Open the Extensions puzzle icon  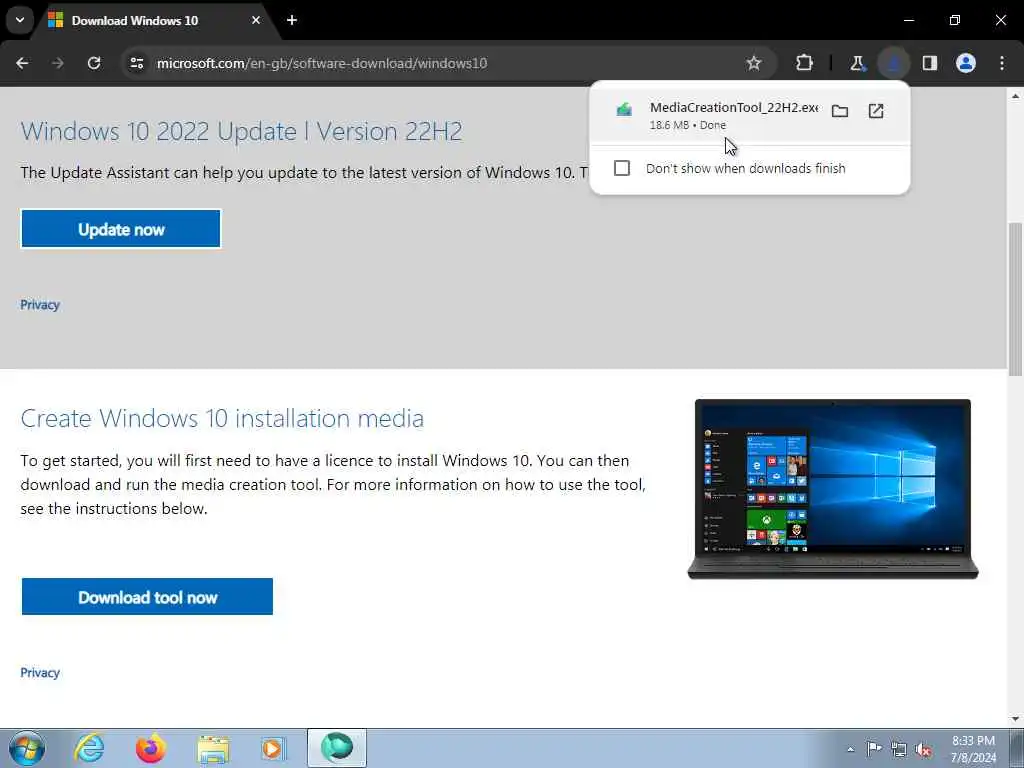point(805,63)
